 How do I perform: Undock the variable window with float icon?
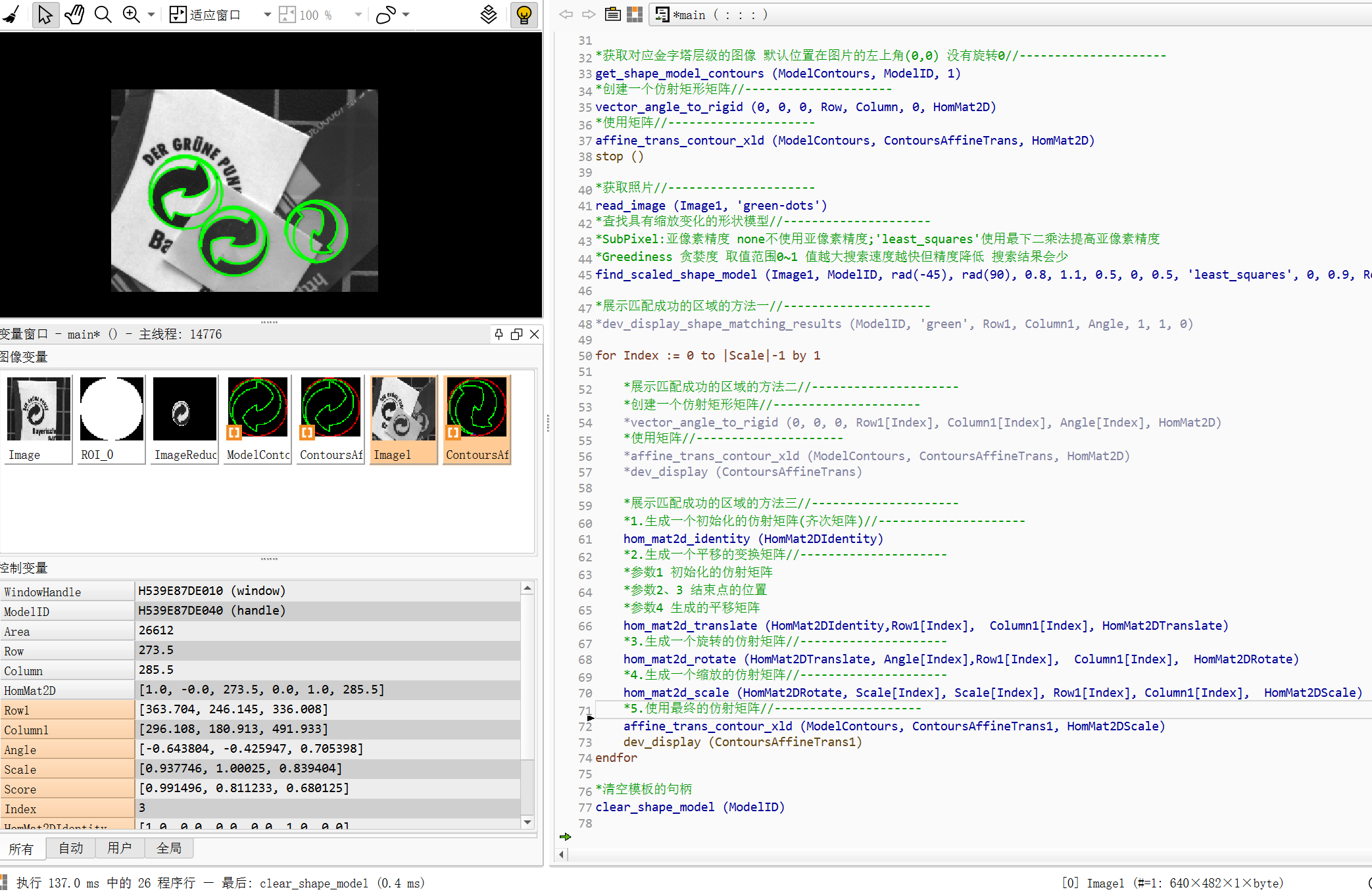pyautogui.click(x=516, y=334)
